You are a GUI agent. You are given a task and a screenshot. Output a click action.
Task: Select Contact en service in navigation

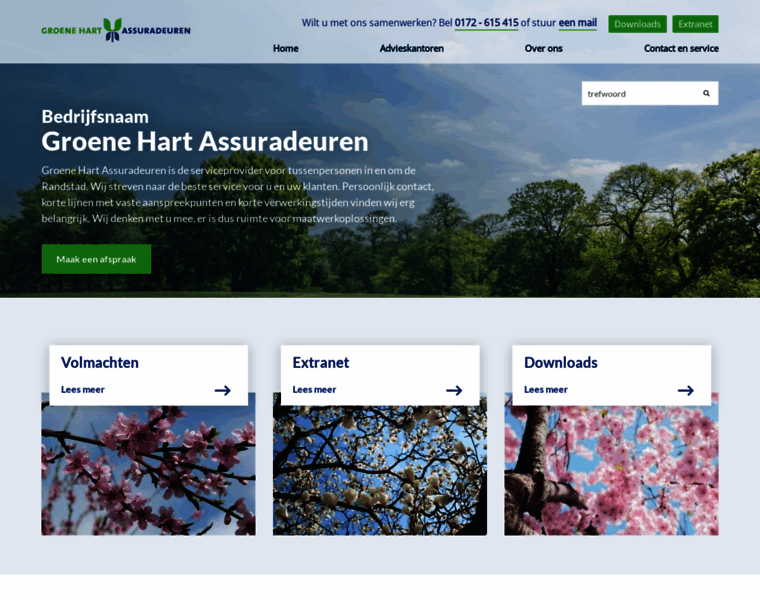[x=680, y=48]
